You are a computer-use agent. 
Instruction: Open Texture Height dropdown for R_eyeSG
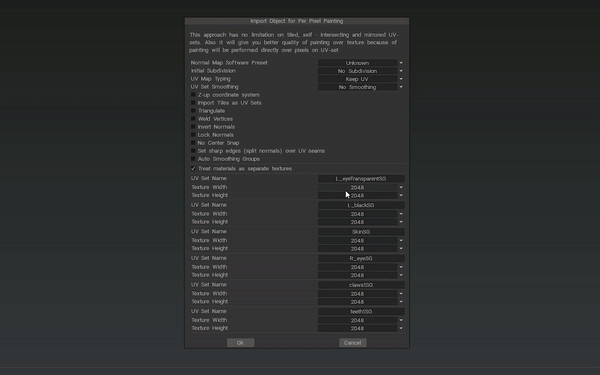[361, 275]
